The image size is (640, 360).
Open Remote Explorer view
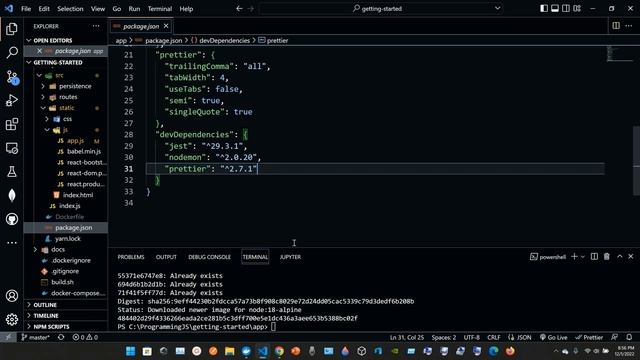point(12,148)
